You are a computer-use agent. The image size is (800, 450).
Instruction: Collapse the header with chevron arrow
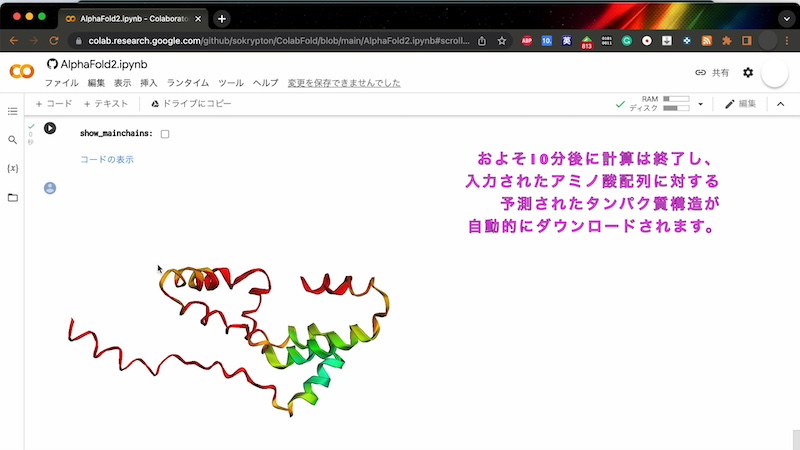pyautogui.click(x=781, y=104)
